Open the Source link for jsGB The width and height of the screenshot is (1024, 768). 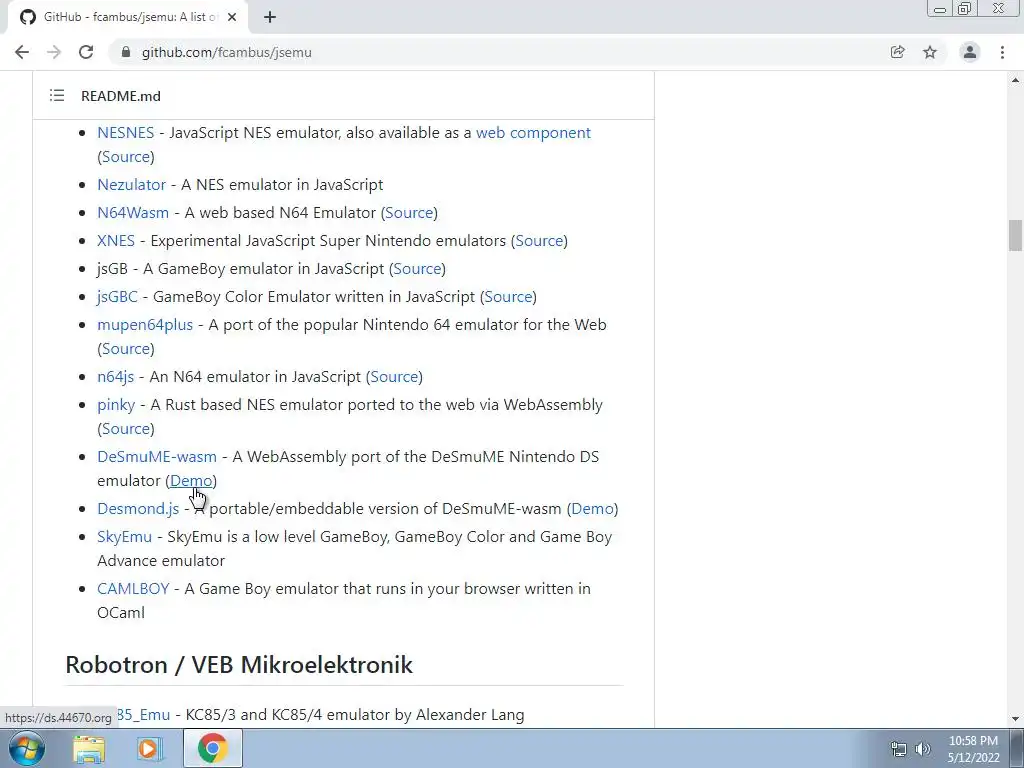tap(417, 269)
